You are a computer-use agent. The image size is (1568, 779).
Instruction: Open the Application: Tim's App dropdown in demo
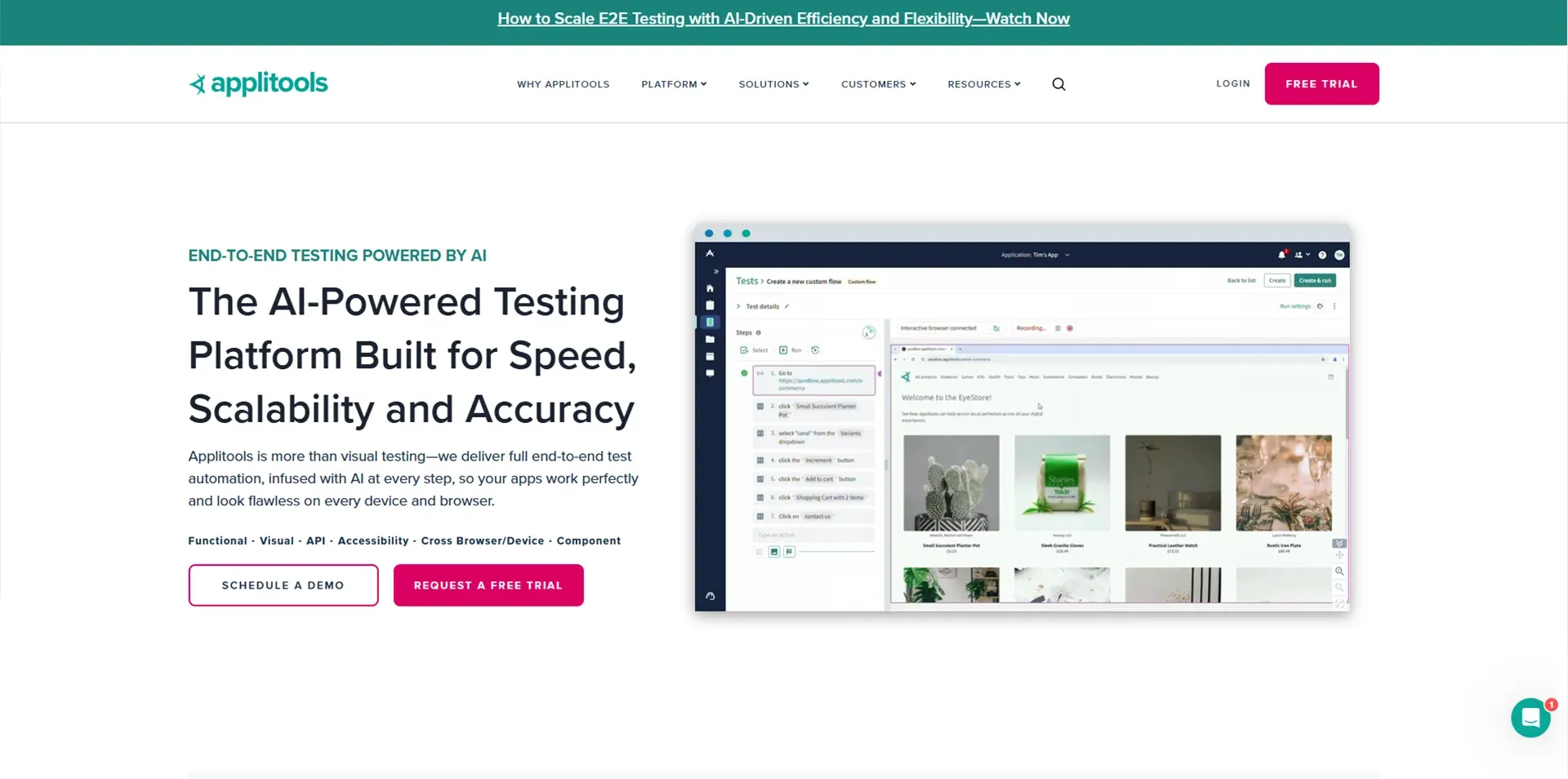coord(1035,255)
